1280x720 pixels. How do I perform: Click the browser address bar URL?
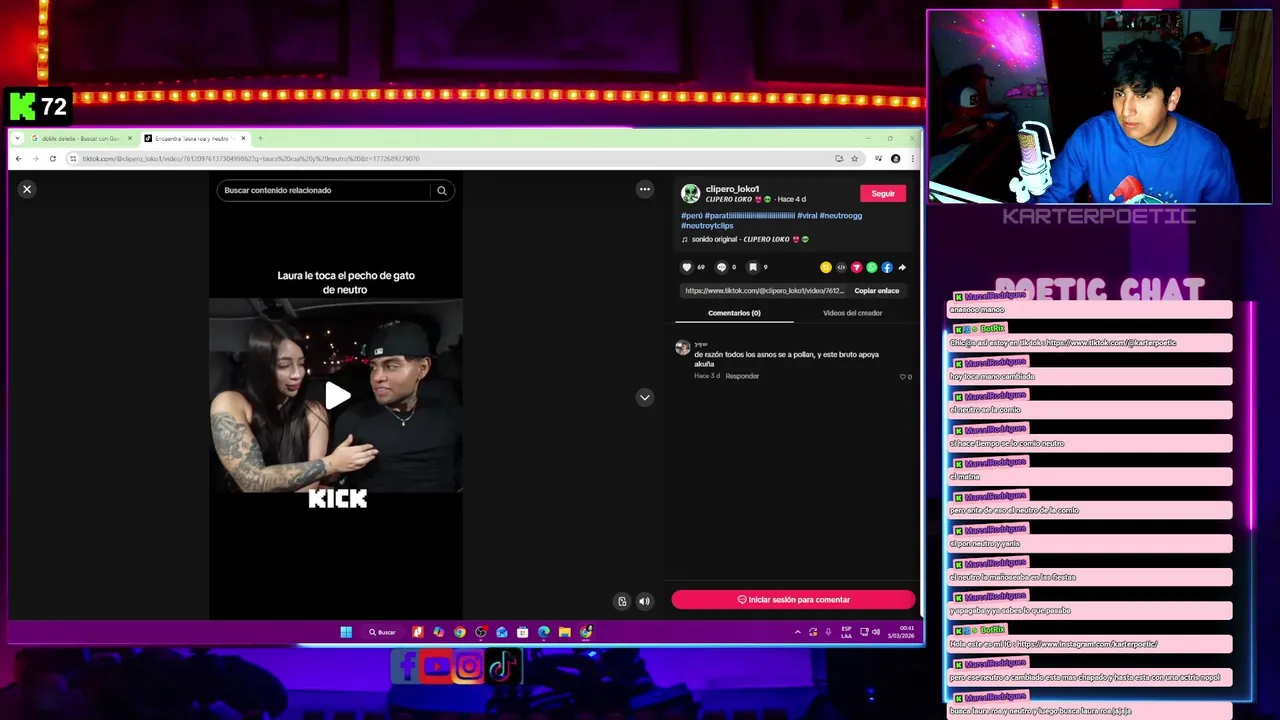point(250,158)
